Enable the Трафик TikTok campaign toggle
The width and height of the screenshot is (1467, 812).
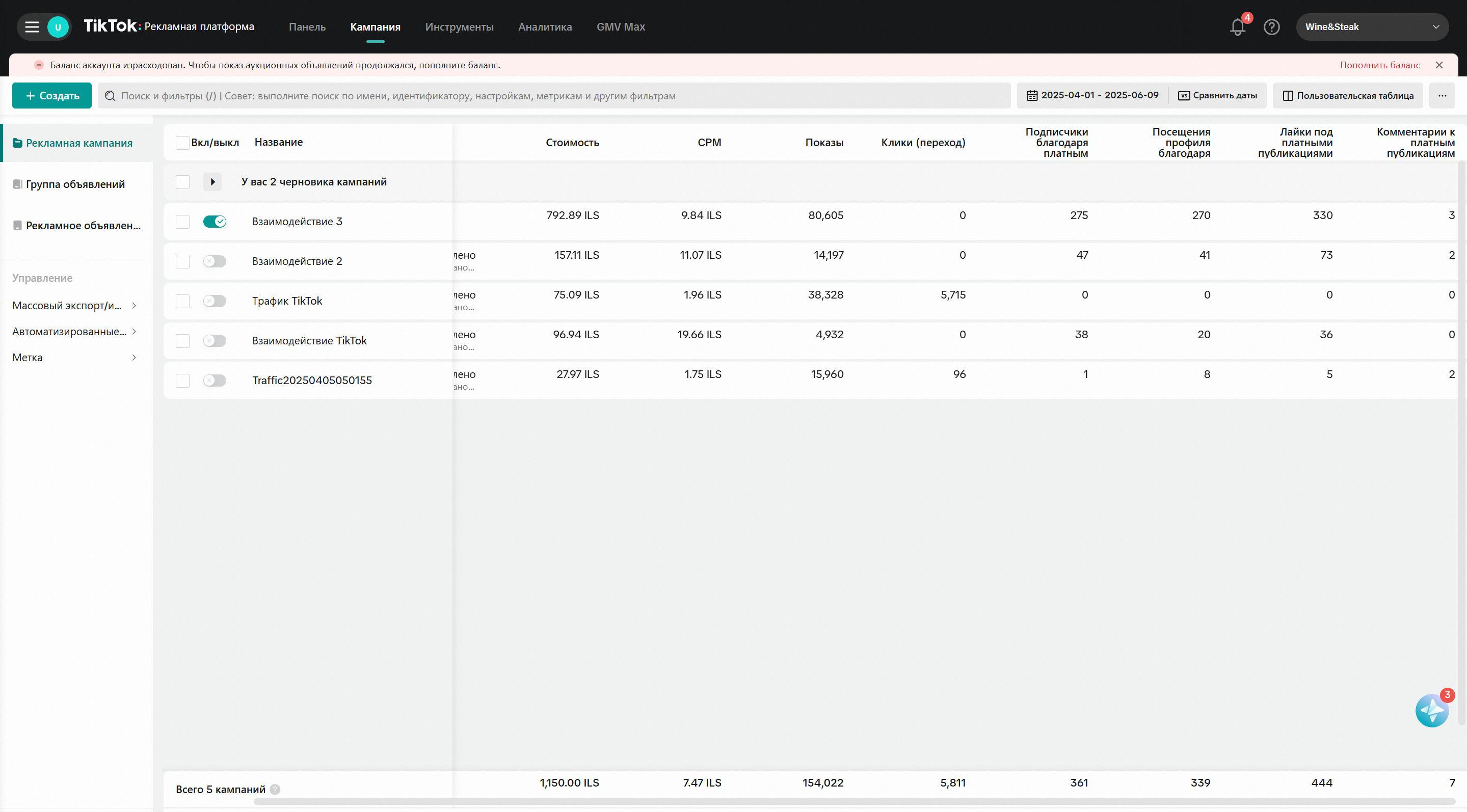215,301
